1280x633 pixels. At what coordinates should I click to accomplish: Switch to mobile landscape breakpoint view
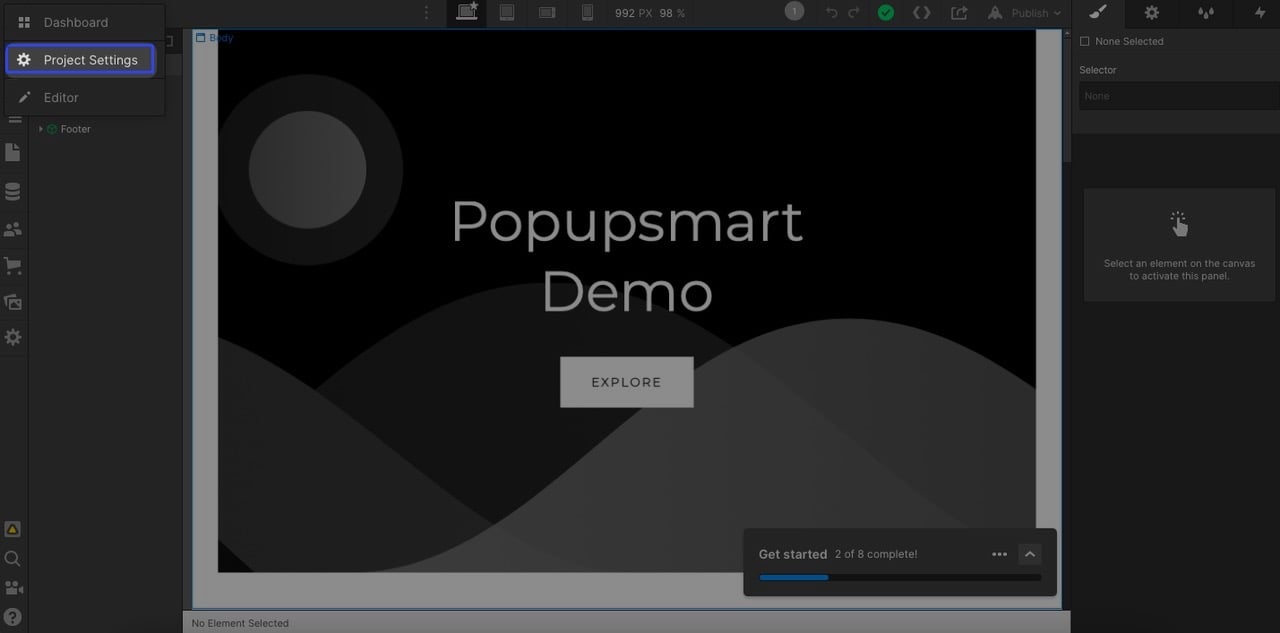(x=547, y=13)
